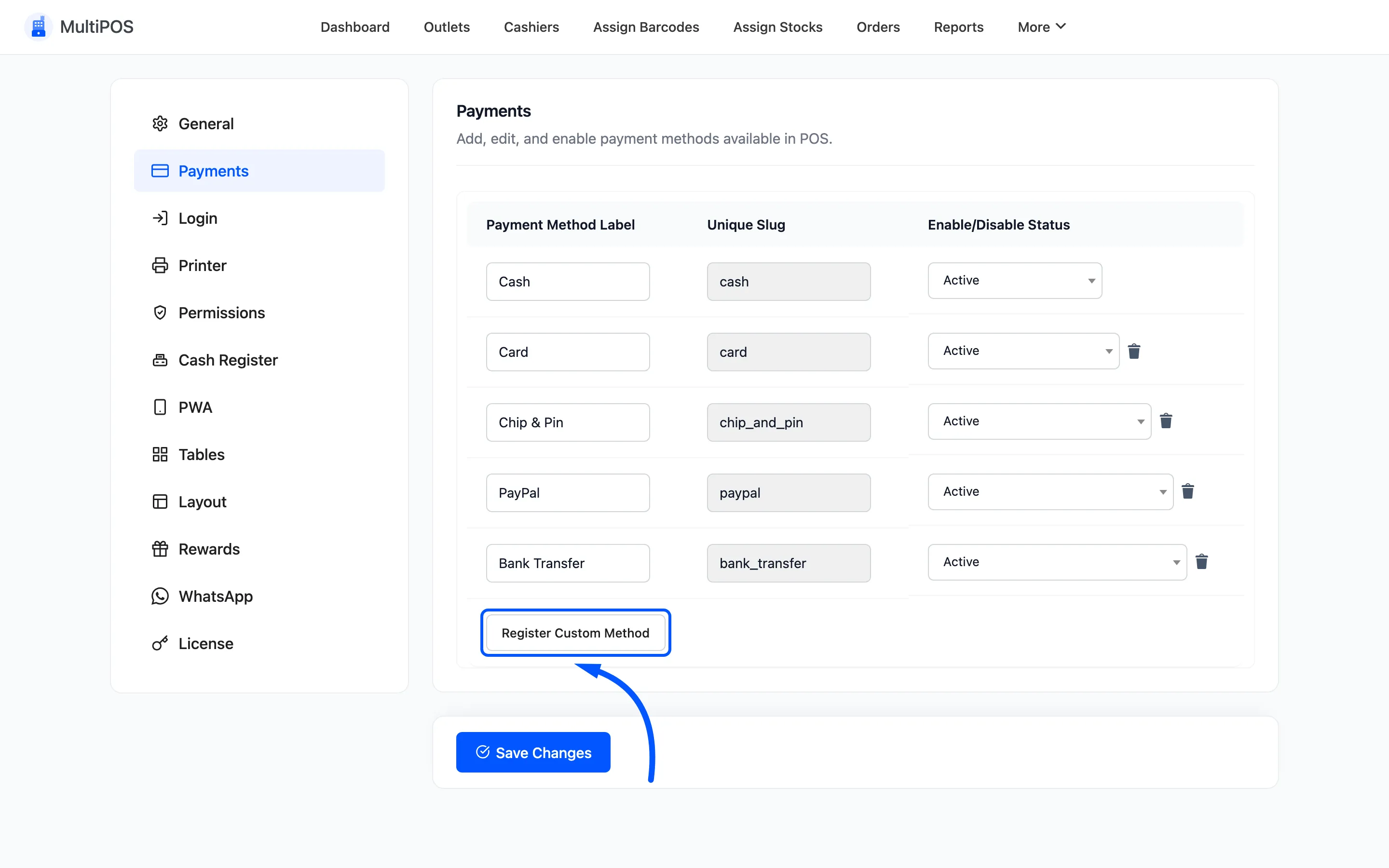The width and height of the screenshot is (1389, 868).
Task: Delete the Card payment method
Action: (1133, 352)
